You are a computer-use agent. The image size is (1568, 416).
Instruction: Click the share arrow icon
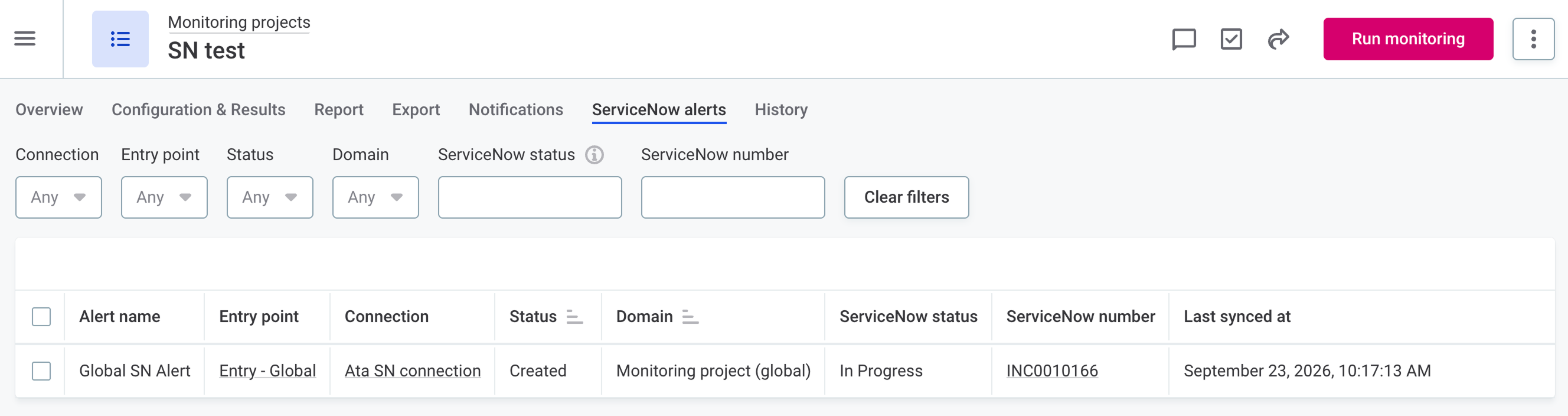pos(1278,39)
